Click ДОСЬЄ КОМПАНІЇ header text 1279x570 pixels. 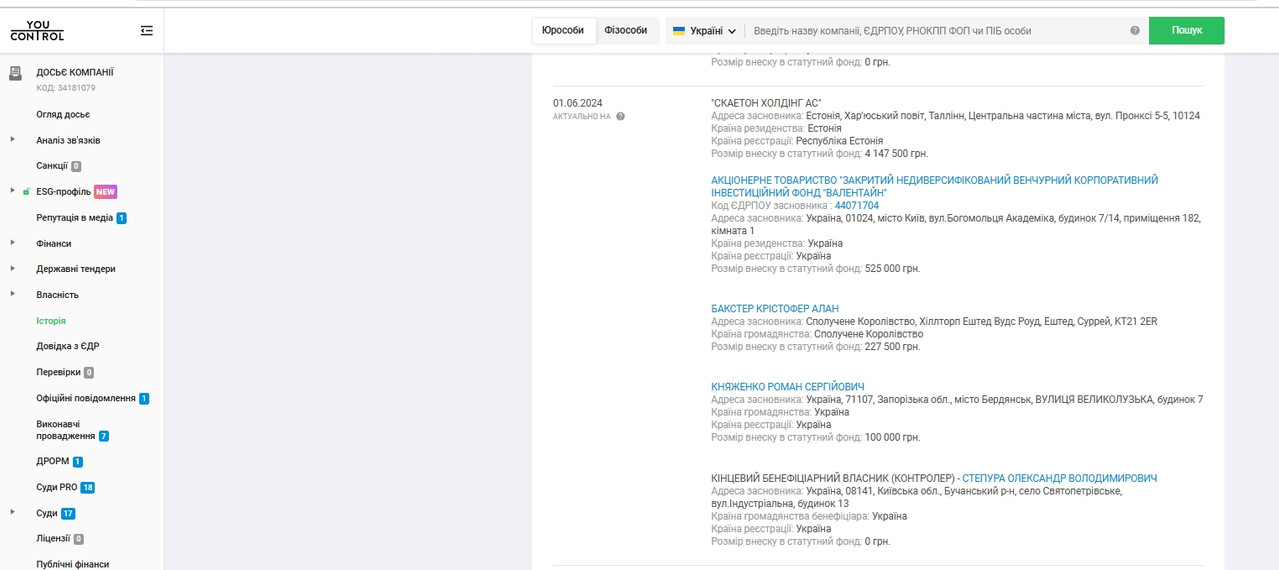(x=75, y=72)
